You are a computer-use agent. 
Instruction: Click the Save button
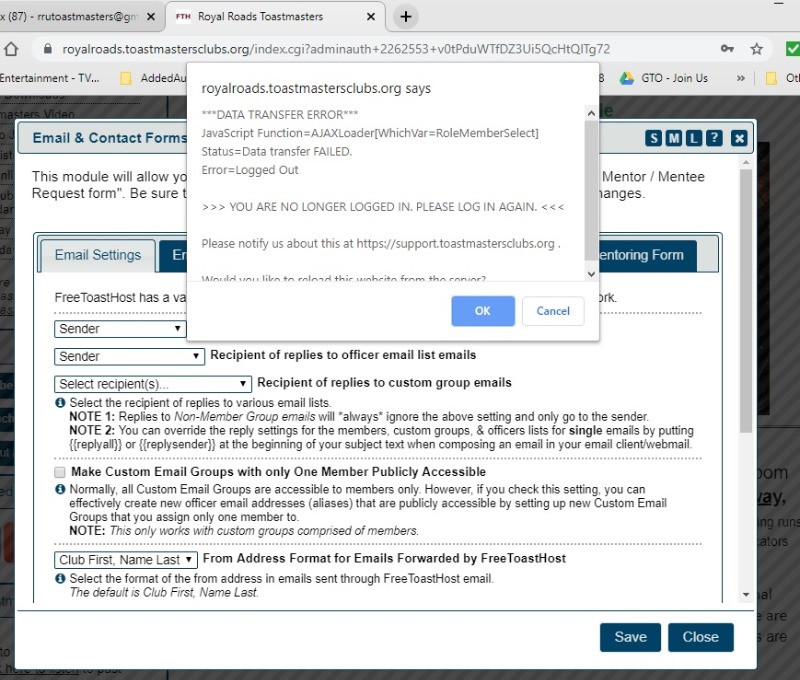[x=630, y=637]
